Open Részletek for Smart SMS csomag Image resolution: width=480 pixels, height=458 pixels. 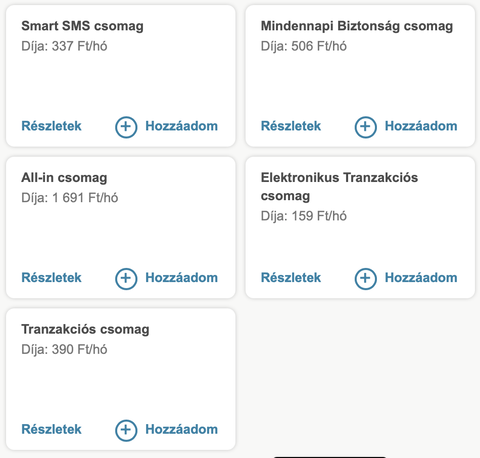51,126
